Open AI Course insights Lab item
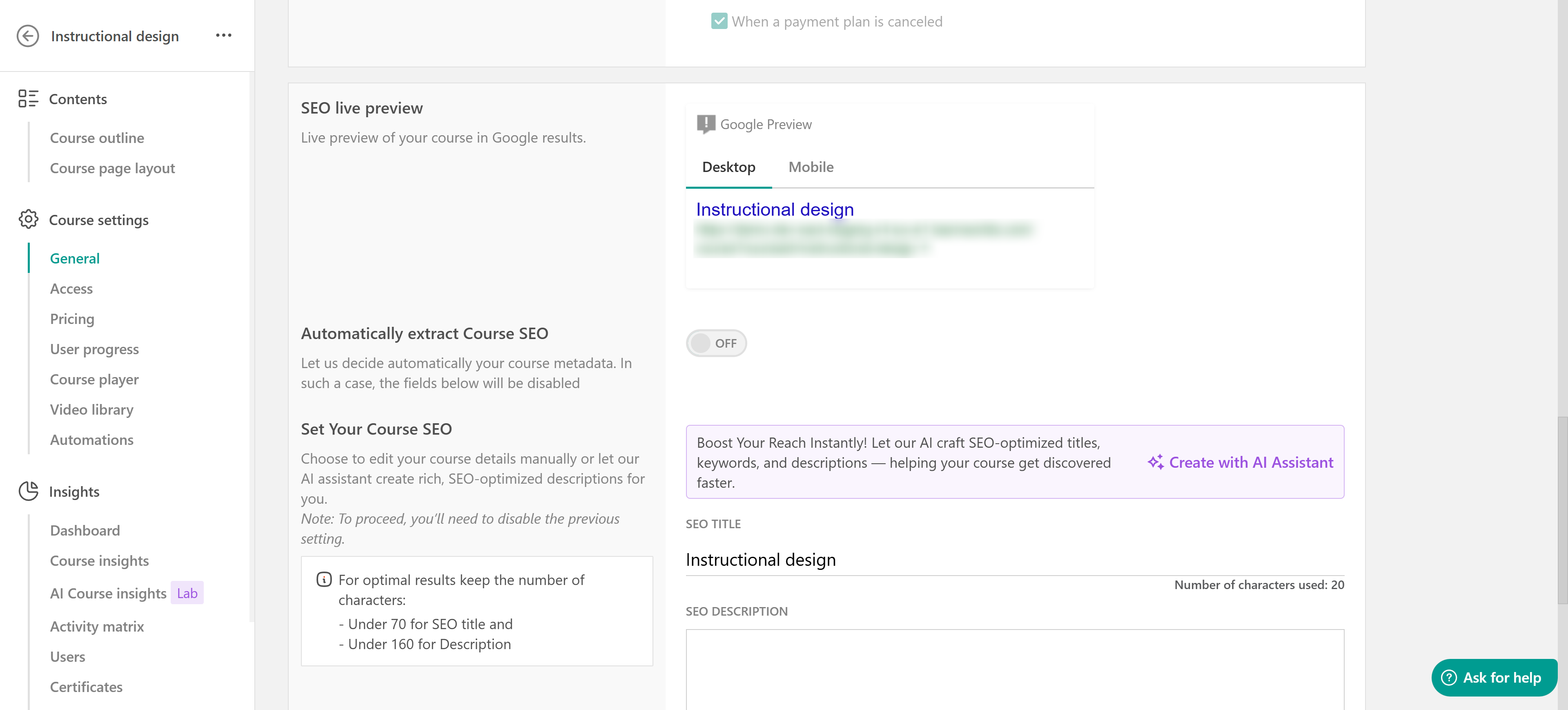This screenshot has width=1568, height=710. coord(108,593)
